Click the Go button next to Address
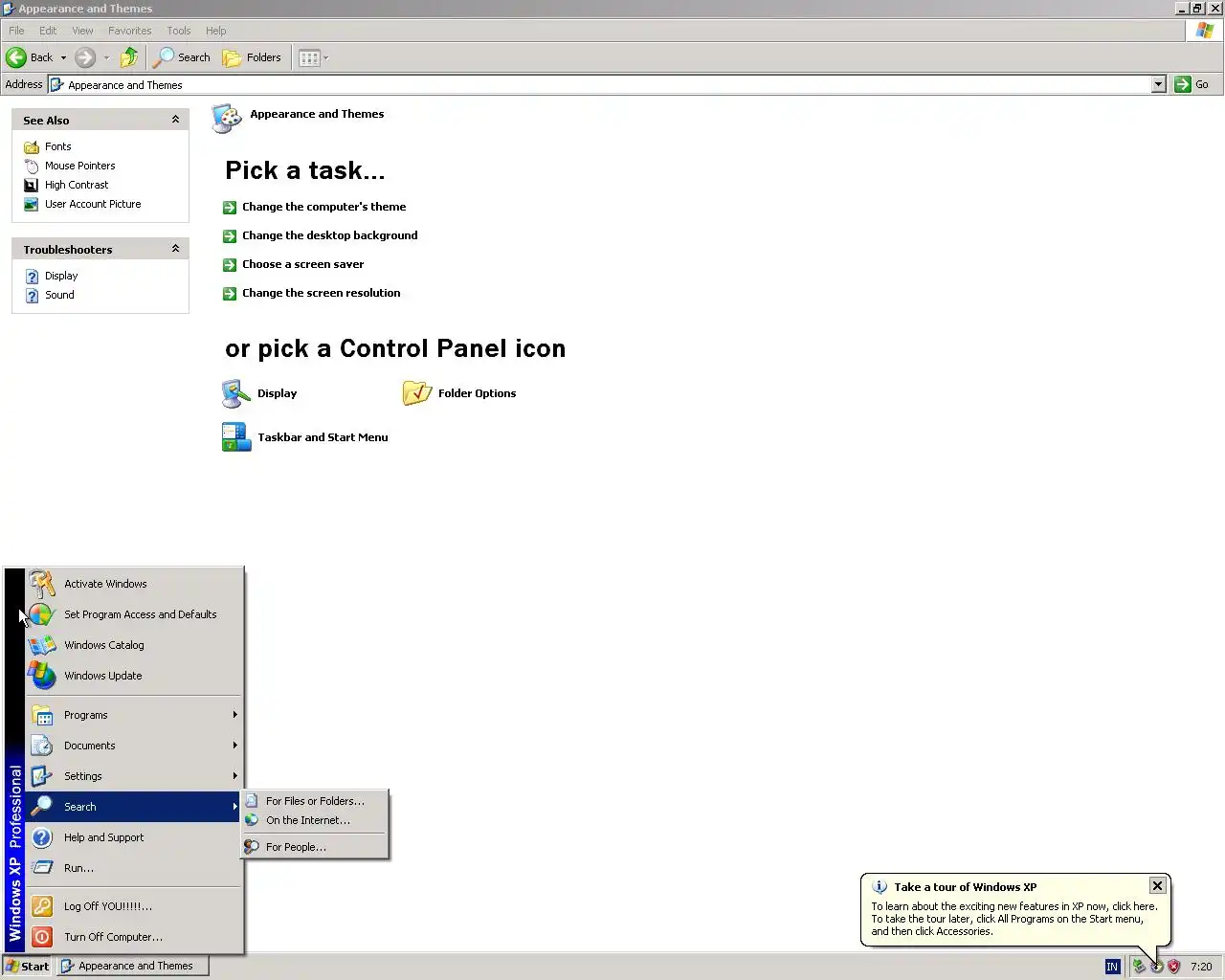 pyautogui.click(x=1192, y=84)
